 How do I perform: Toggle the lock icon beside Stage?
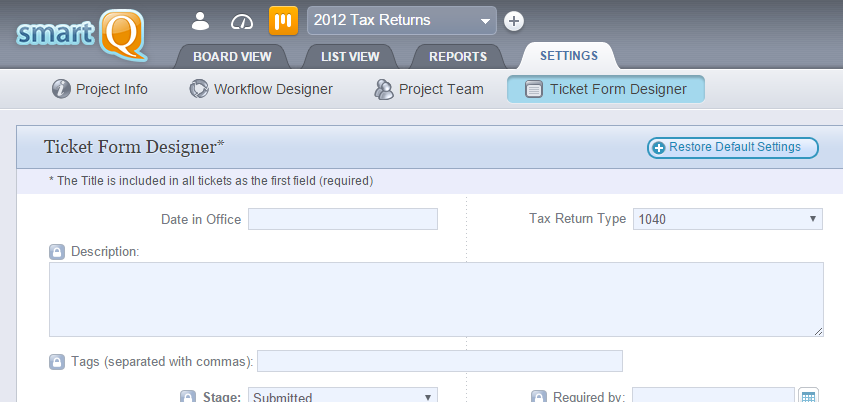tap(188, 396)
